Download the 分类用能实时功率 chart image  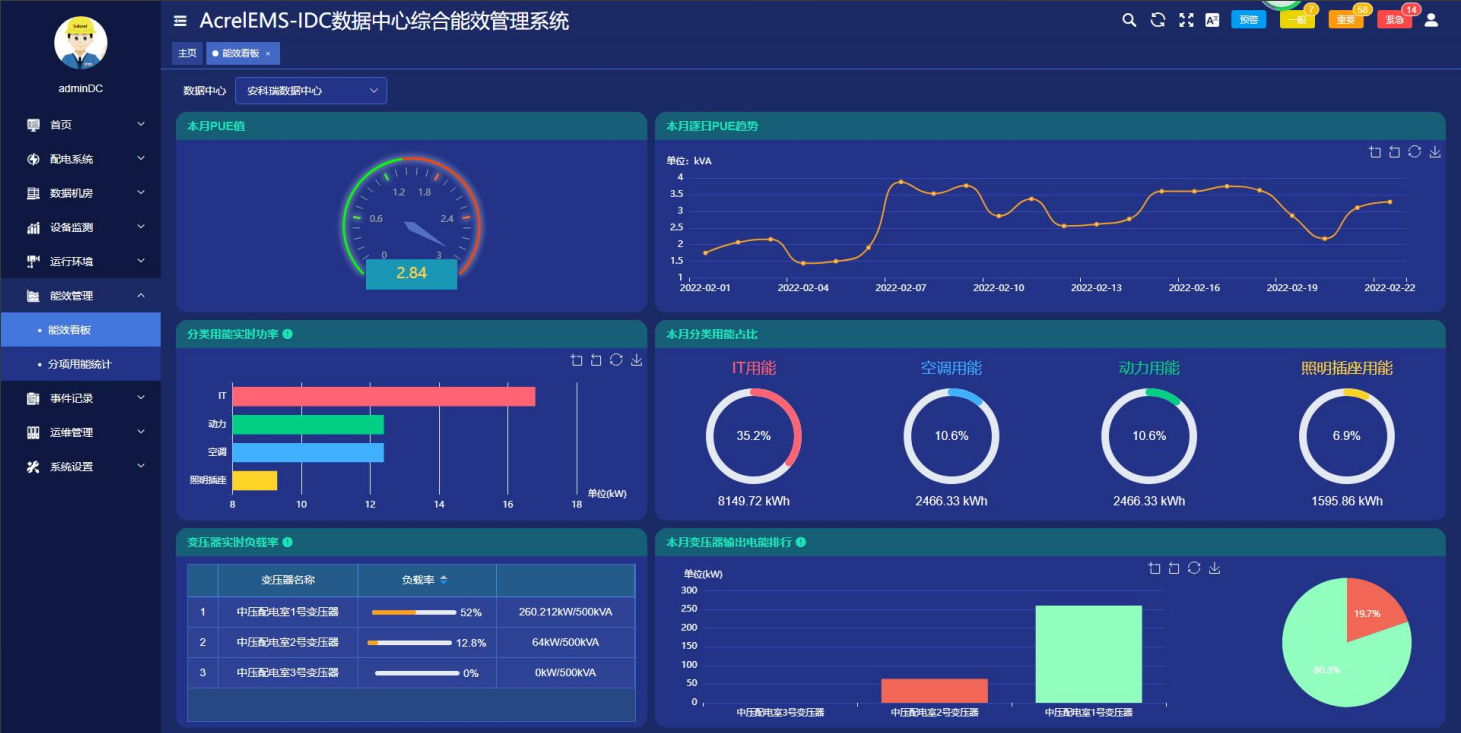pyautogui.click(x=637, y=360)
